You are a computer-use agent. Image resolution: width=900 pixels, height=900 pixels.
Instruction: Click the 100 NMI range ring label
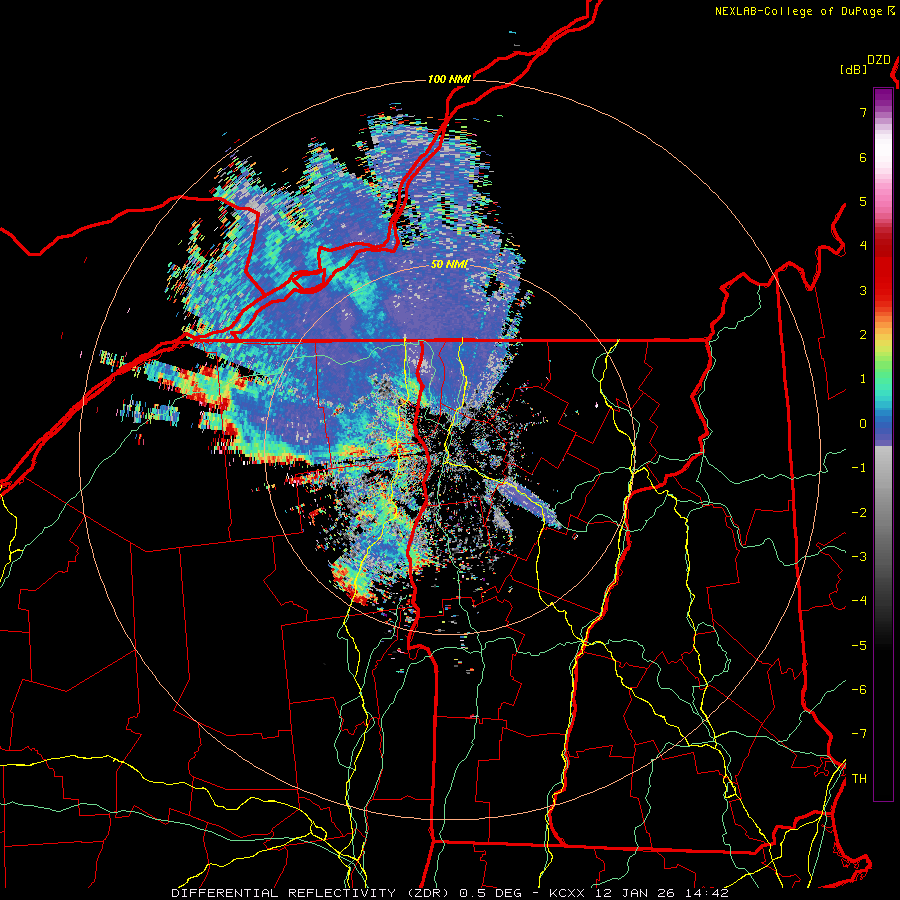[449, 79]
